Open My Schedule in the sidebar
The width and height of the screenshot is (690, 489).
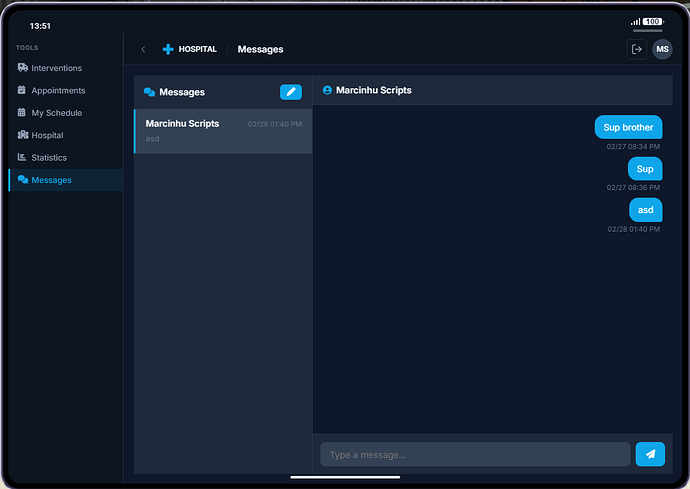[56, 113]
